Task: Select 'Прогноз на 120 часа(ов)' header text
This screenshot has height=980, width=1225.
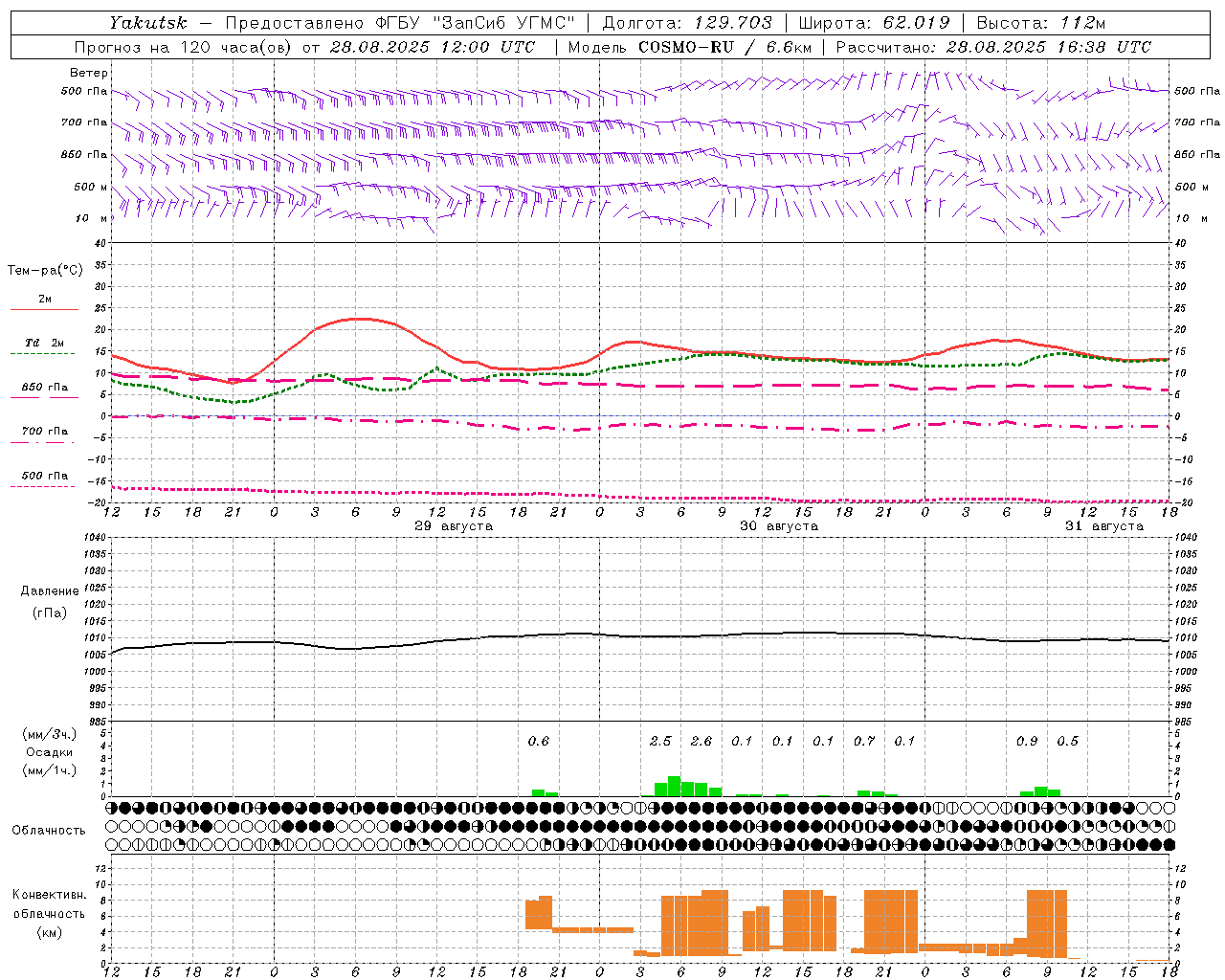Action: [183, 47]
